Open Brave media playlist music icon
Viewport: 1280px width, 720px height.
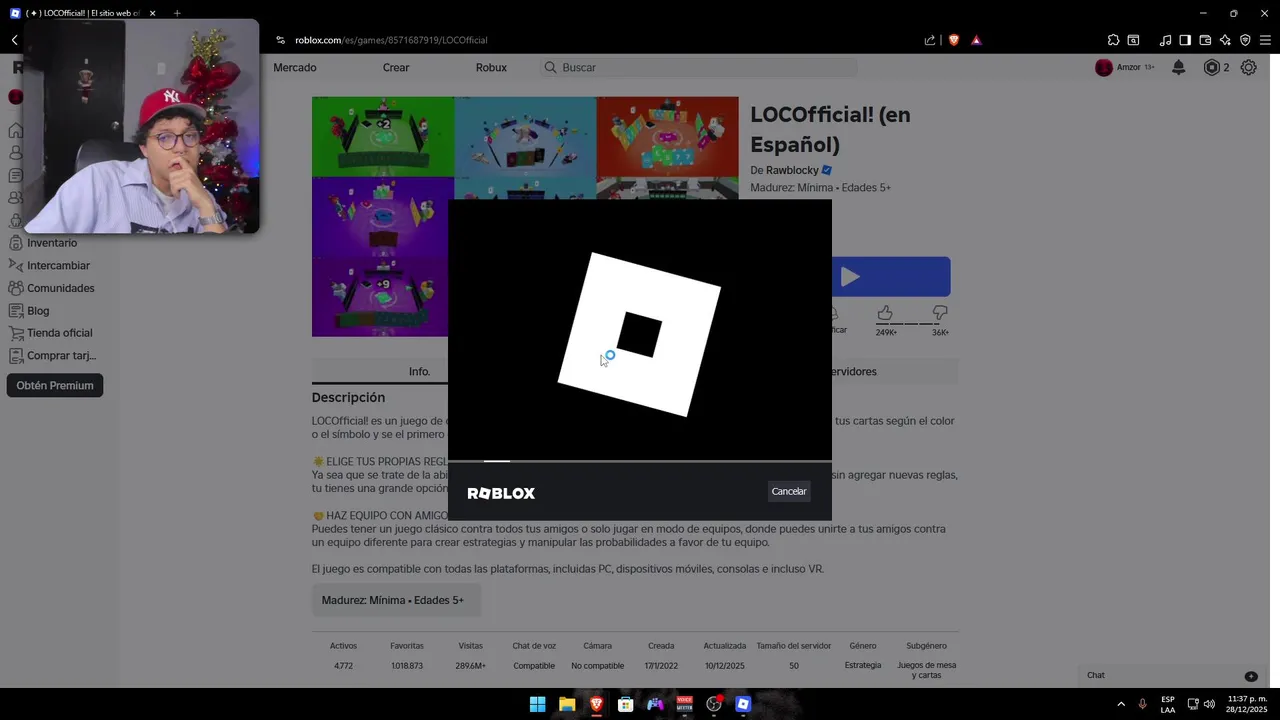1165,40
